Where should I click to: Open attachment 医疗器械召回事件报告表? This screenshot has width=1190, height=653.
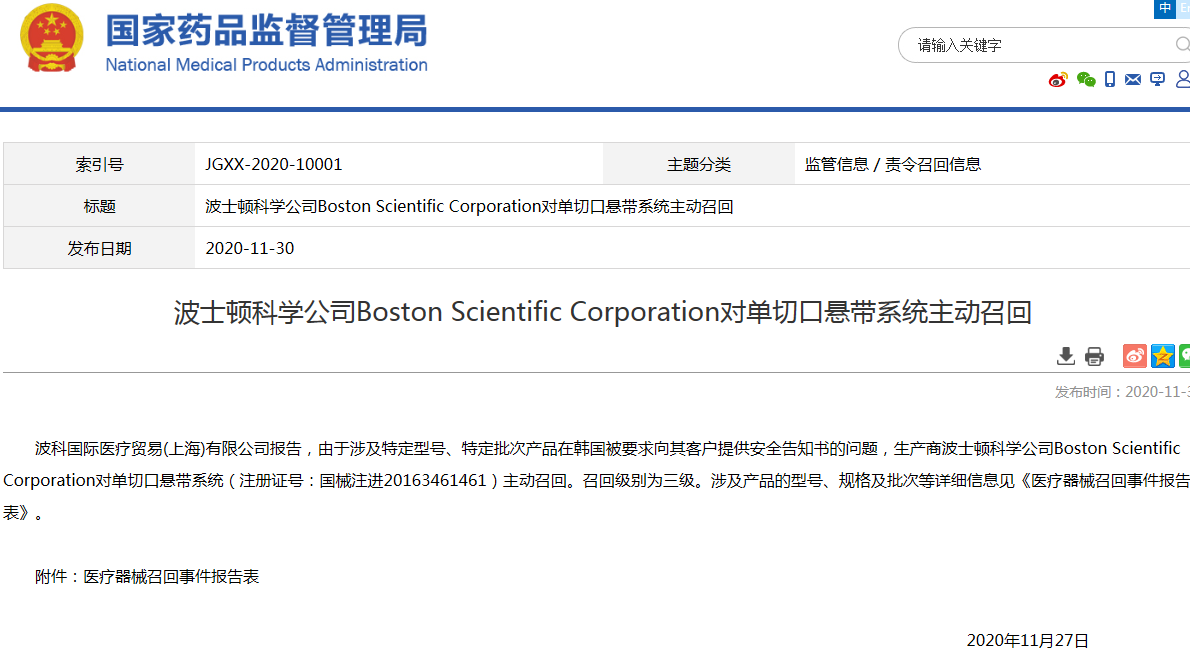pyautogui.click(x=171, y=577)
